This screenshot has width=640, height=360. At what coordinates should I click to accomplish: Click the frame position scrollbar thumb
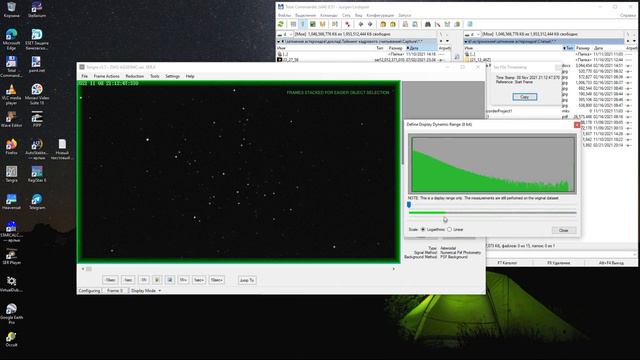pos(89,269)
